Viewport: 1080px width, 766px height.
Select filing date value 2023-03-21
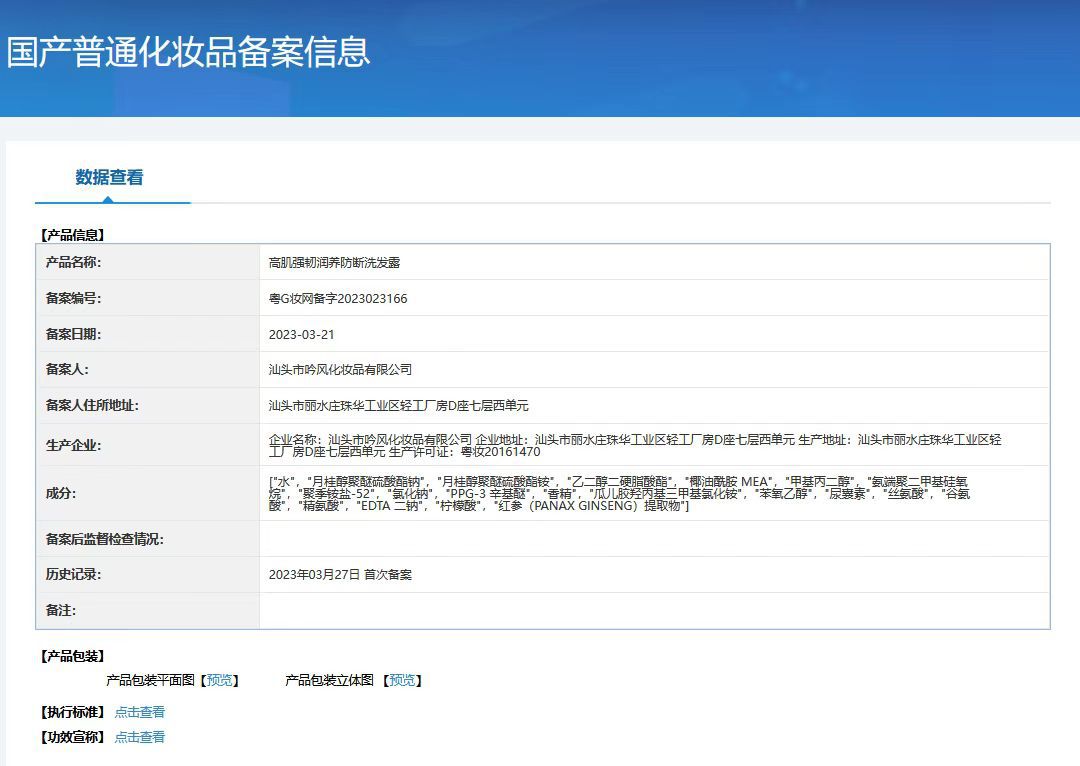pyautogui.click(x=301, y=335)
